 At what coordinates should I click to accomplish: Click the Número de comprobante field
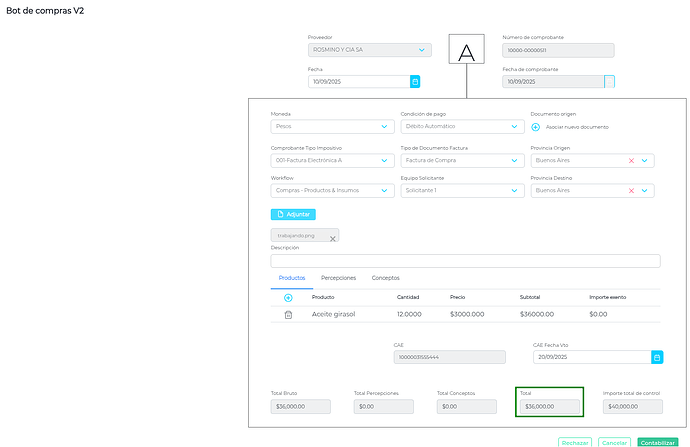pyautogui.click(x=558, y=50)
